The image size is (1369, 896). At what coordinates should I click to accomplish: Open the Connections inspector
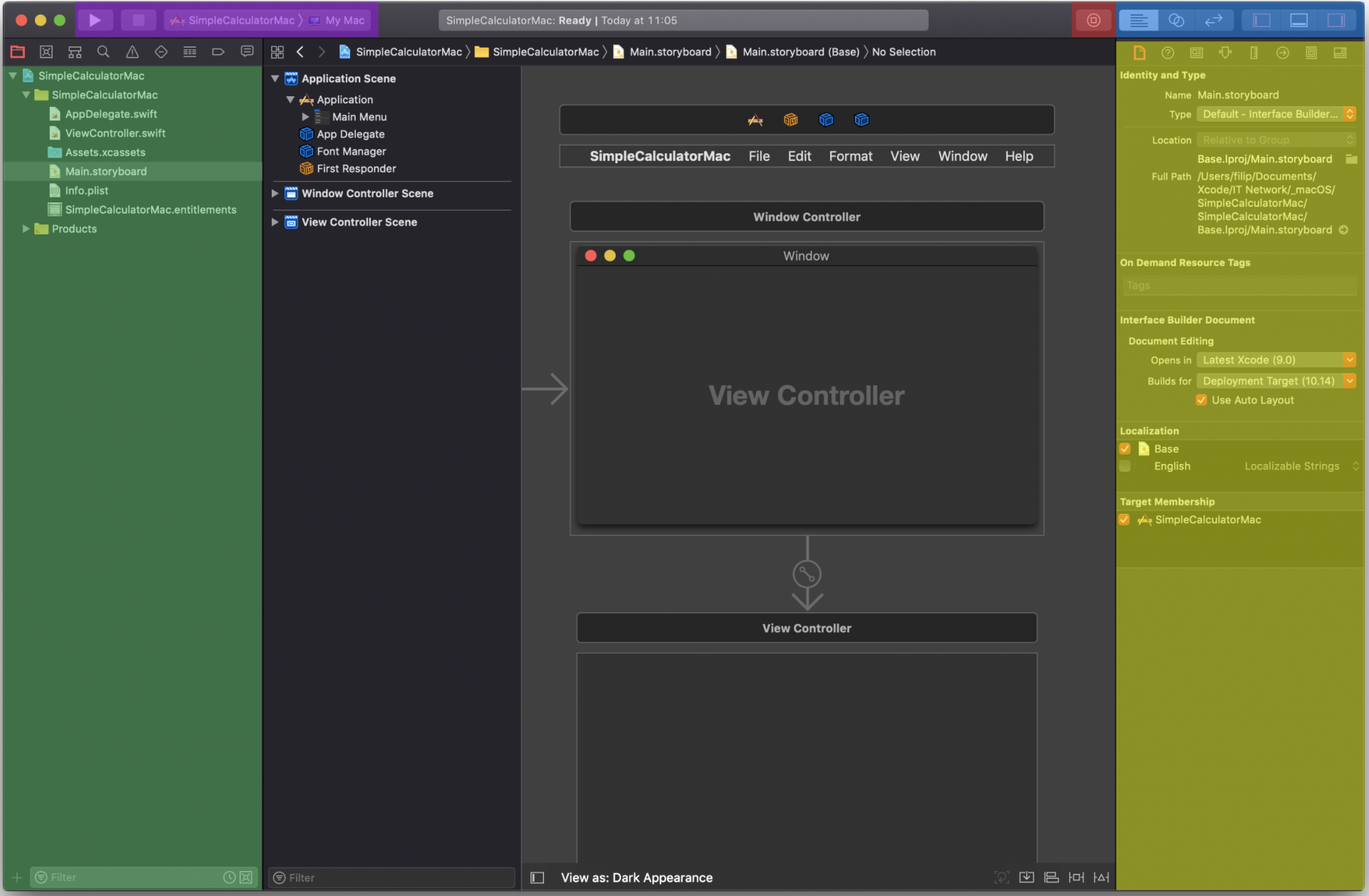(1283, 52)
